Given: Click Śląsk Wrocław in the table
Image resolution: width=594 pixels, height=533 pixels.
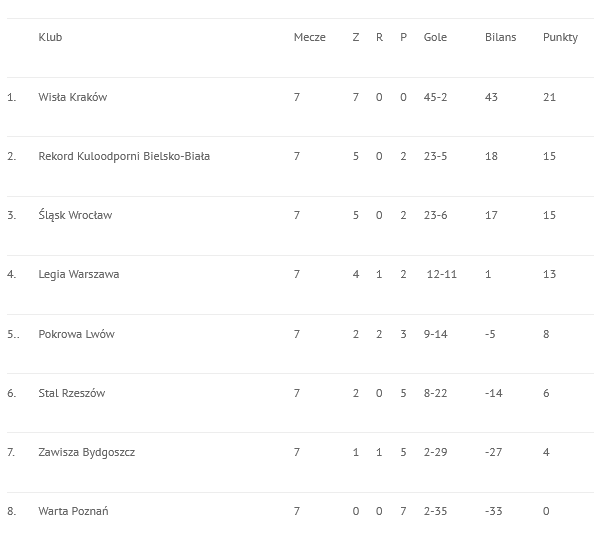Looking at the screenshot, I should [75, 215].
